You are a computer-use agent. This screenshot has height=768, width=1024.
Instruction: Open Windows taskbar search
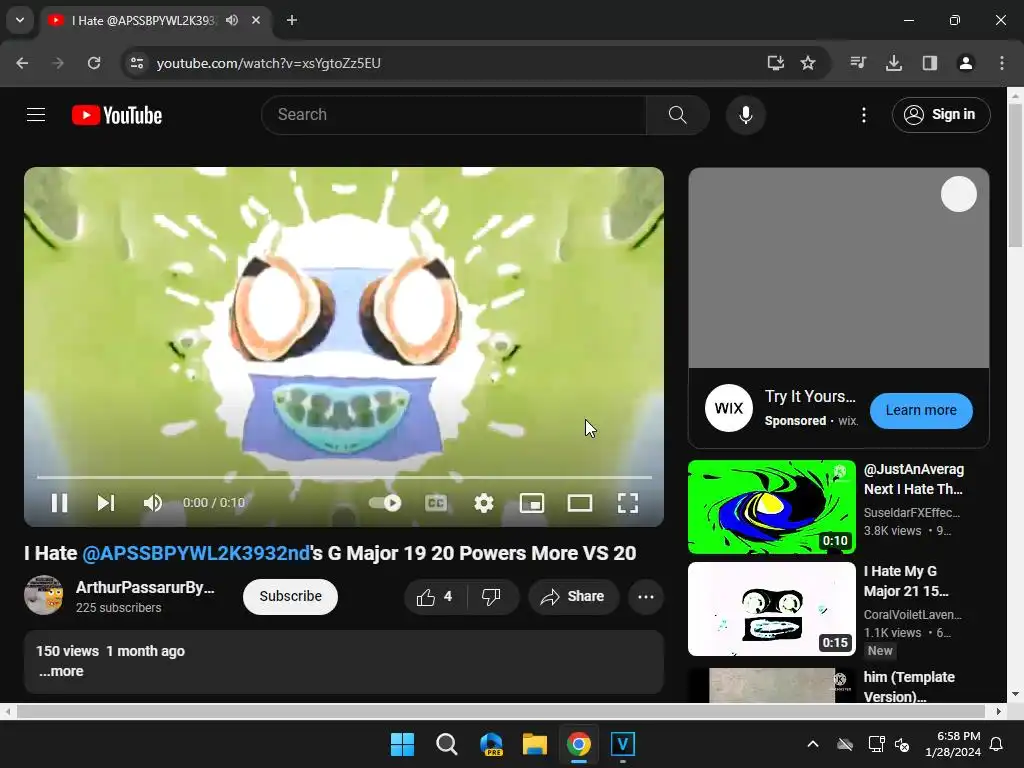click(x=447, y=744)
